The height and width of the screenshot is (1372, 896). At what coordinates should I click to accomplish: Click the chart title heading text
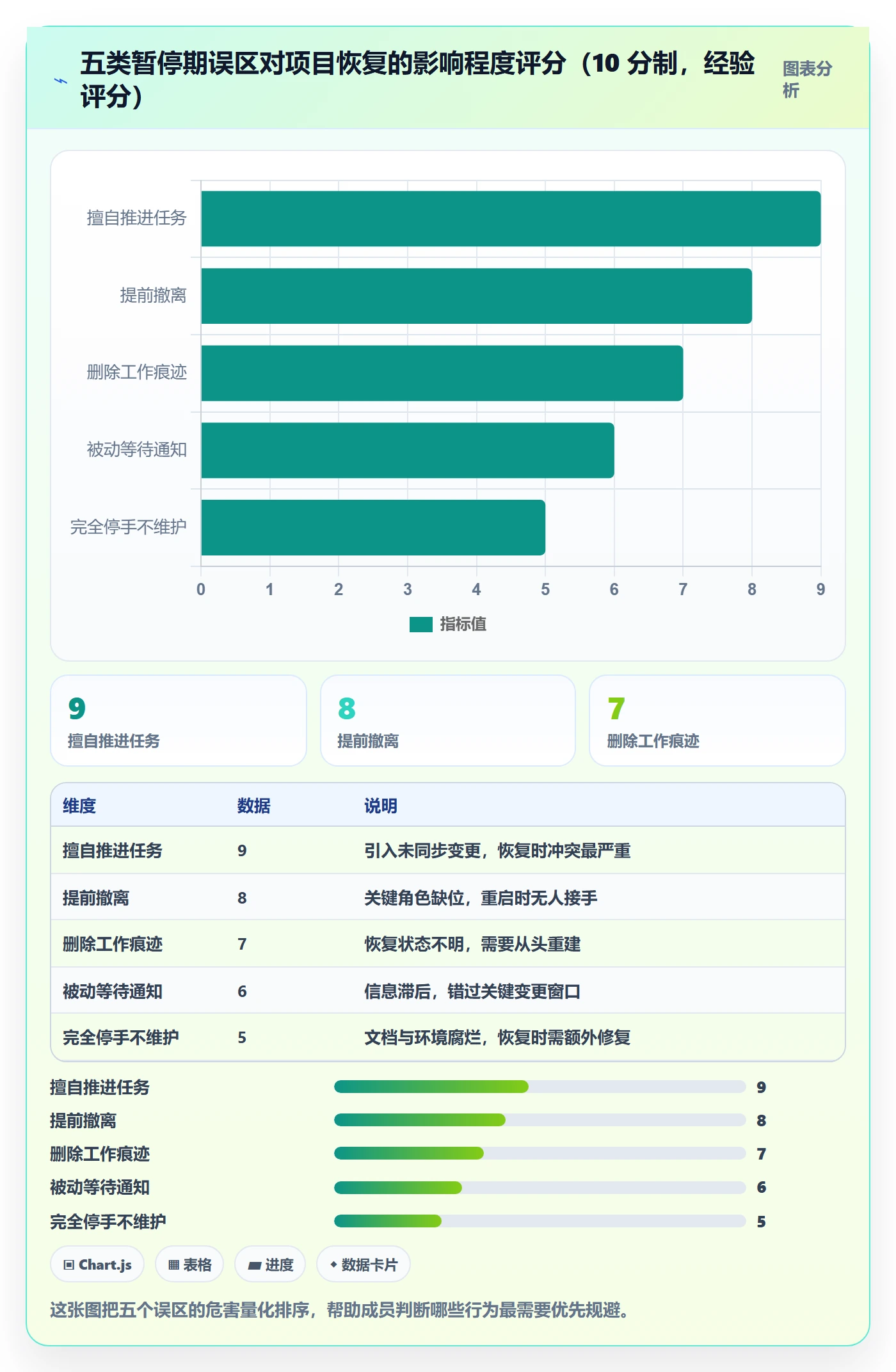(x=417, y=79)
